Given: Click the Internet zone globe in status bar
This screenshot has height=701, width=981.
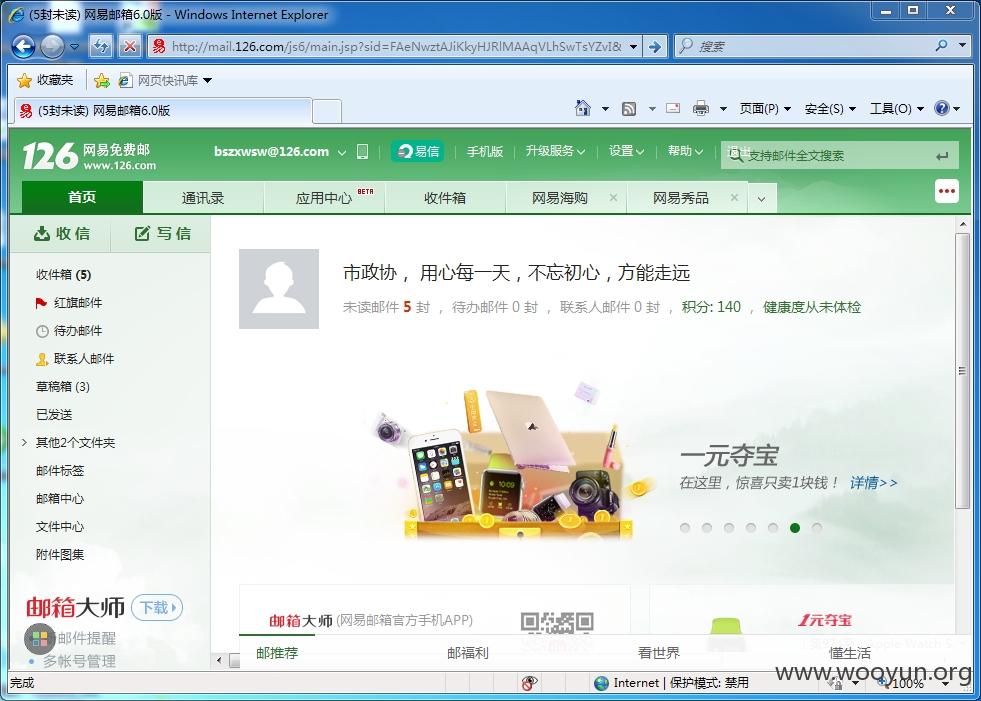Looking at the screenshot, I should point(601,683).
